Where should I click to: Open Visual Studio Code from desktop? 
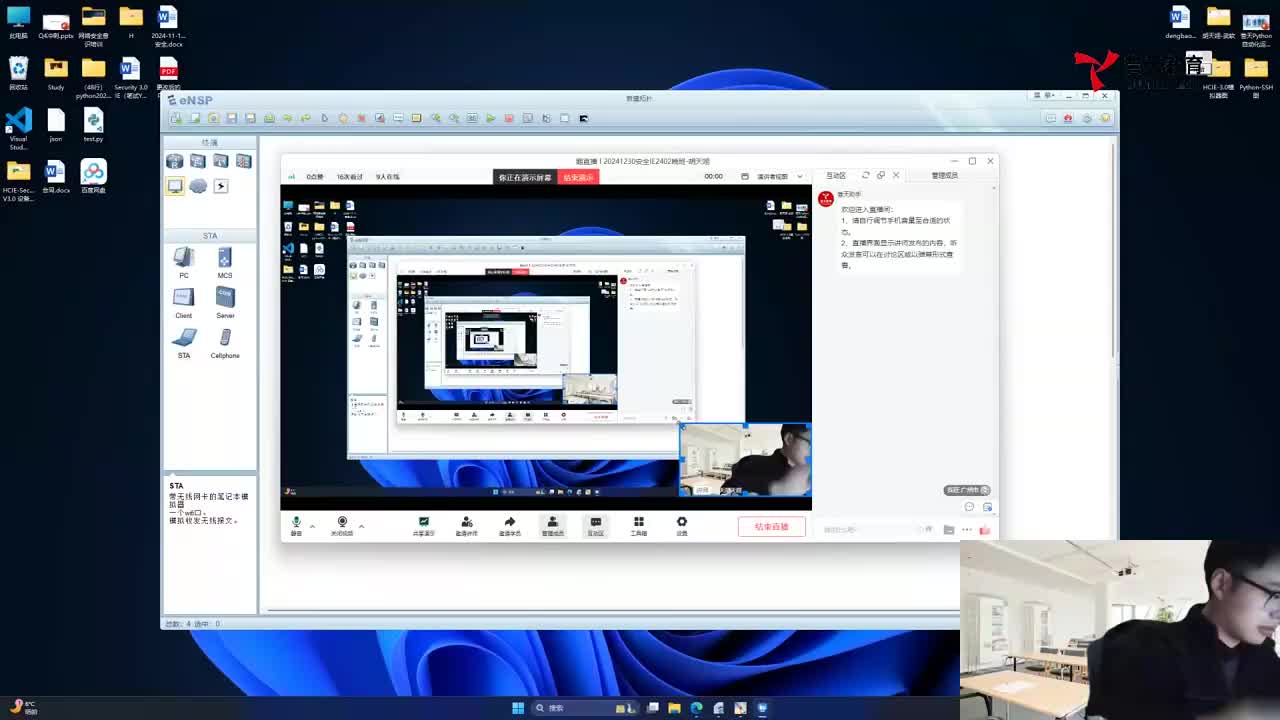18,127
